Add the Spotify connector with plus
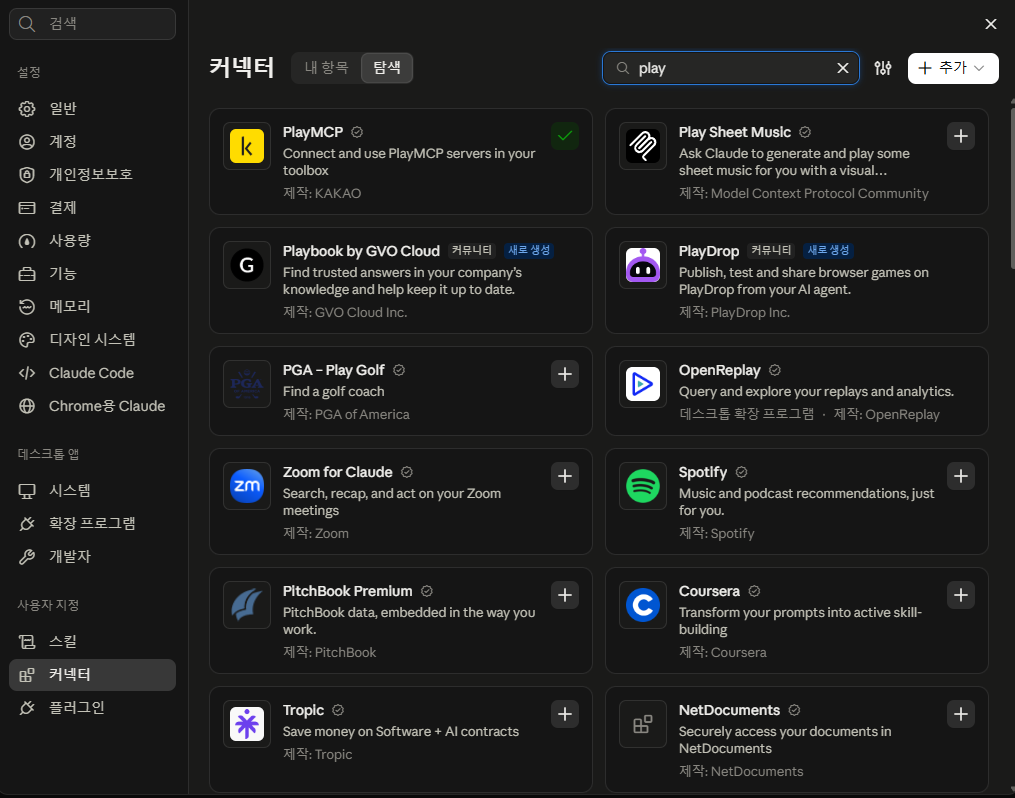The width and height of the screenshot is (1015, 798). (x=961, y=476)
